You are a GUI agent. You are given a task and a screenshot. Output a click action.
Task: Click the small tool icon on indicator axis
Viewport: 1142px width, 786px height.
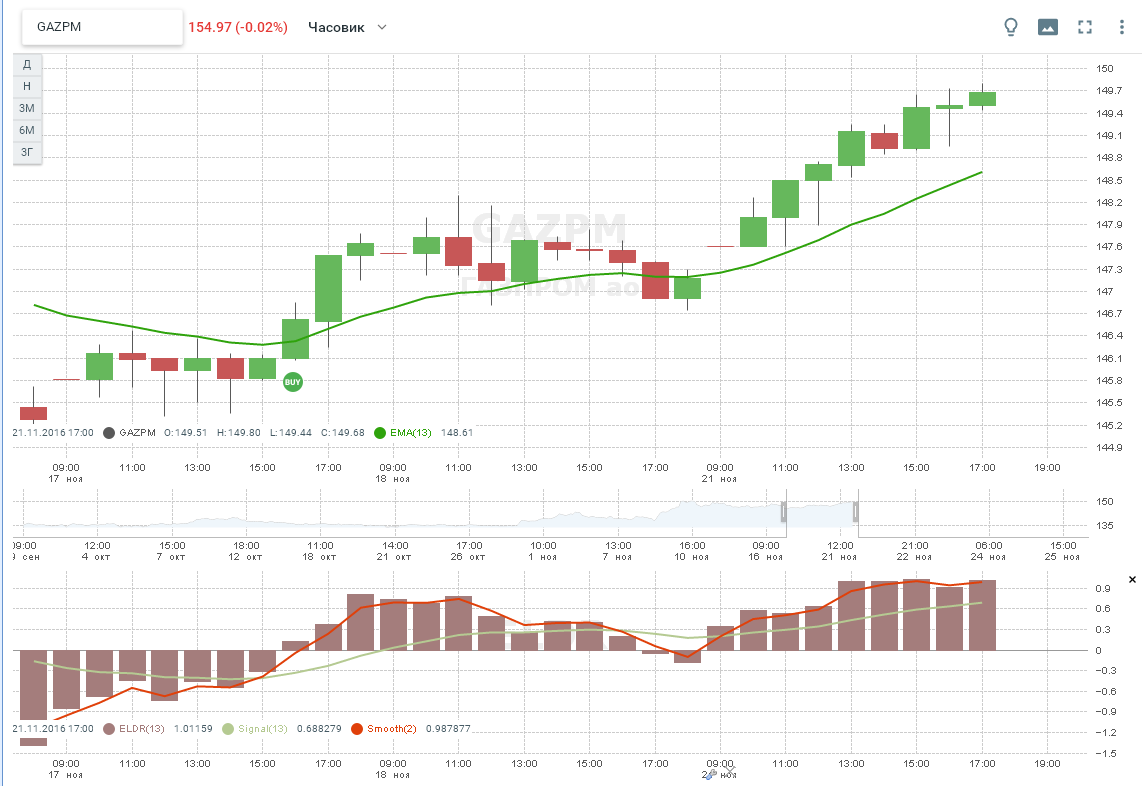click(x=709, y=775)
